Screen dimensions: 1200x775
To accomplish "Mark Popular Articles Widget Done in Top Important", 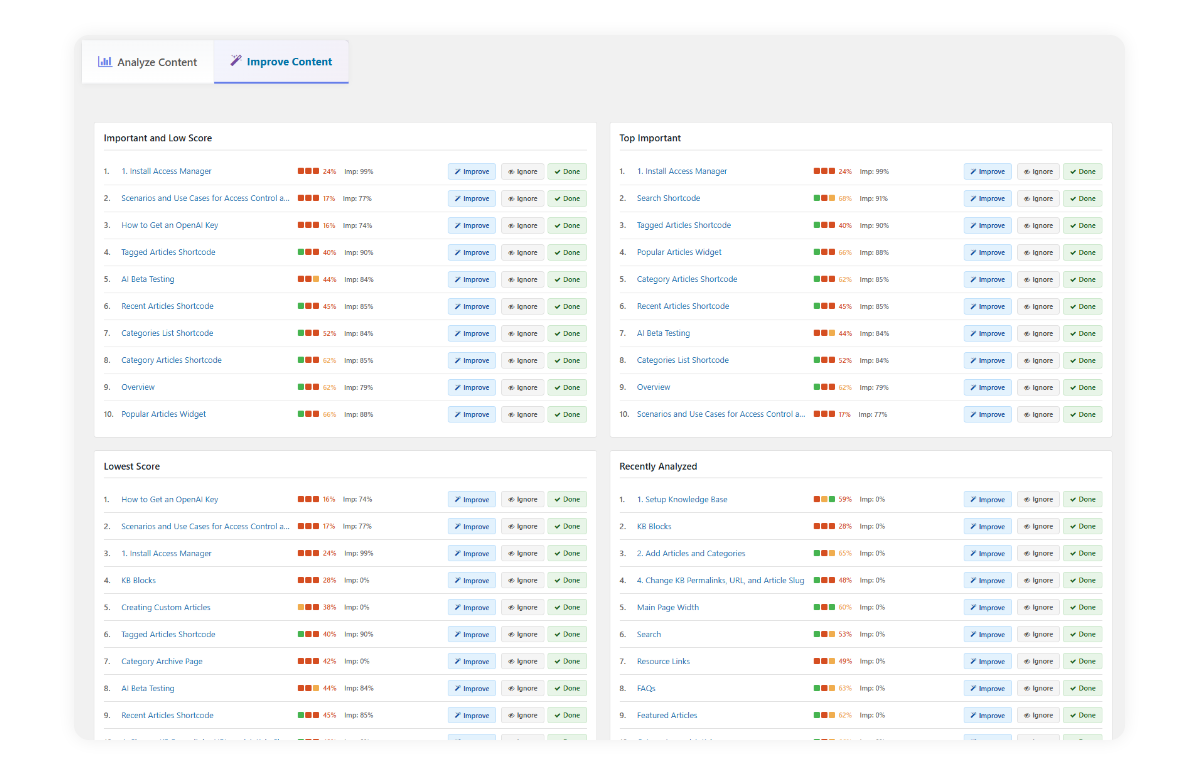I will [1082, 253].
